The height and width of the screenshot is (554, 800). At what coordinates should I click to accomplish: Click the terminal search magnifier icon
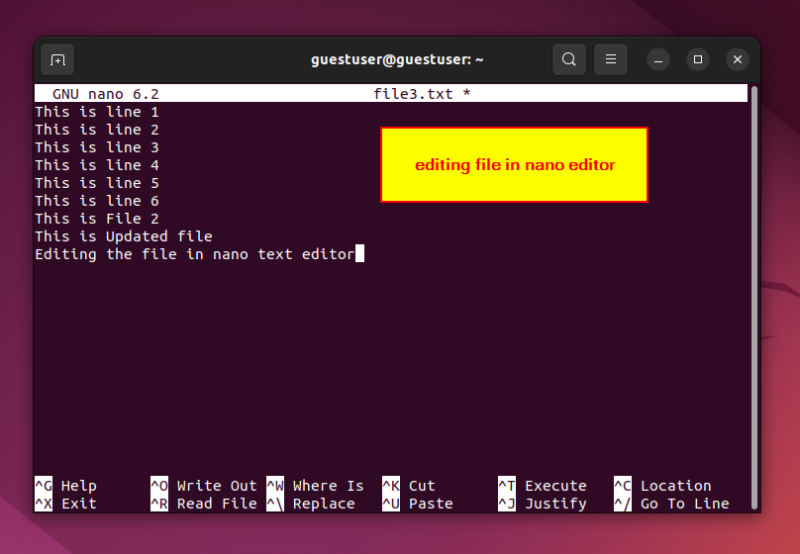pos(569,60)
